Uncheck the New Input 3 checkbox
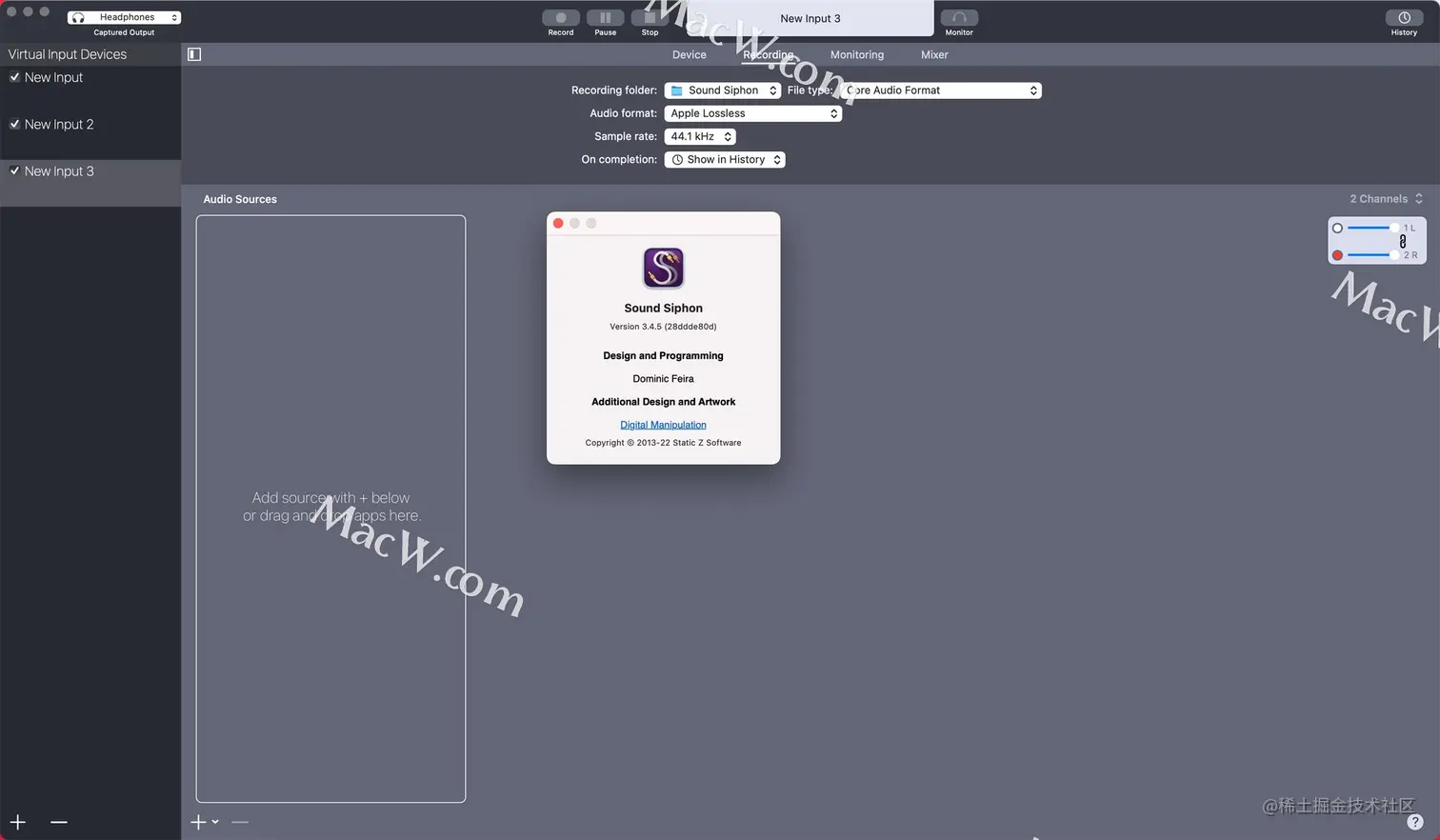The height and width of the screenshot is (840, 1440). pos(14,170)
